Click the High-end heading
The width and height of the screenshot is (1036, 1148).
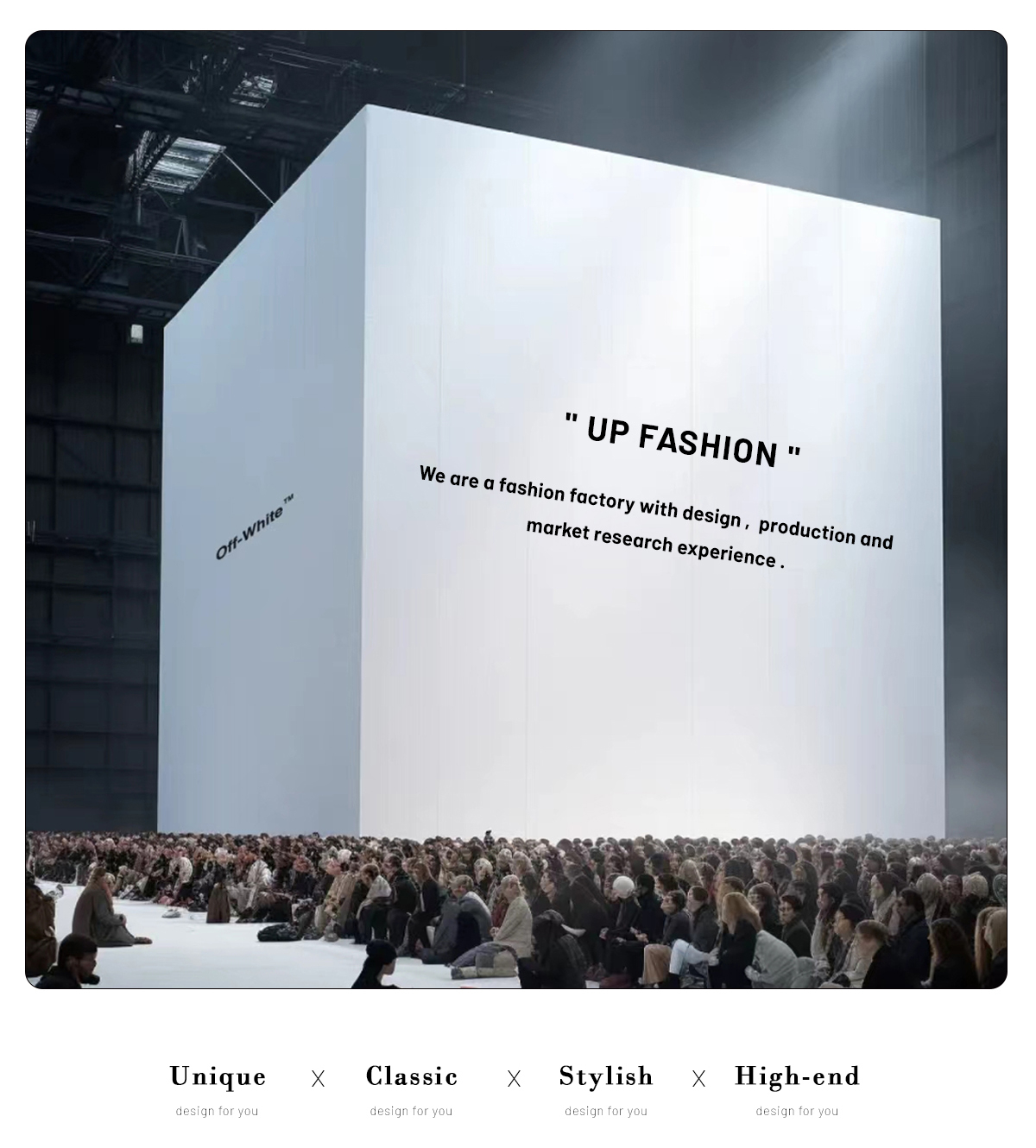pyautogui.click(x=797, y=1076)
